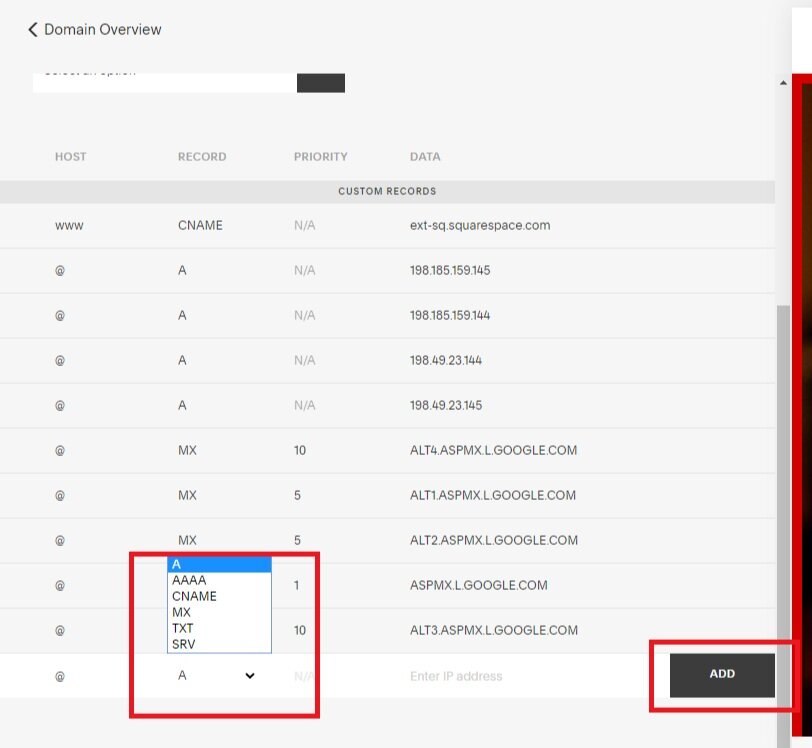Image resolution: width=812 pixels, height=748 pixels.
Task: Click the CUSTOM RECORDS section header
Action: (387, 191)
